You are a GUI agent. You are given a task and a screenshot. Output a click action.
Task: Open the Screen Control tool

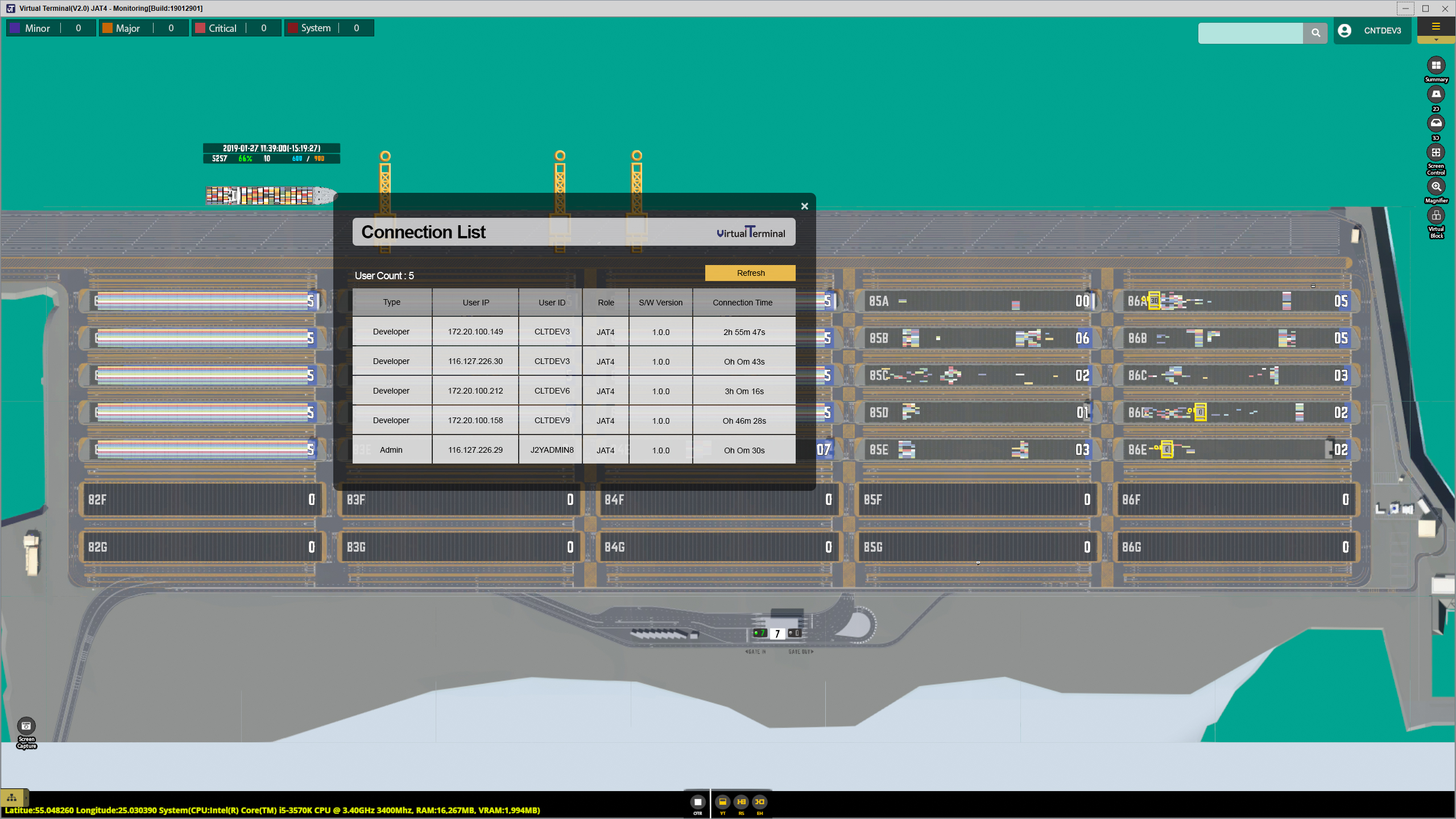coord(1436,153)
